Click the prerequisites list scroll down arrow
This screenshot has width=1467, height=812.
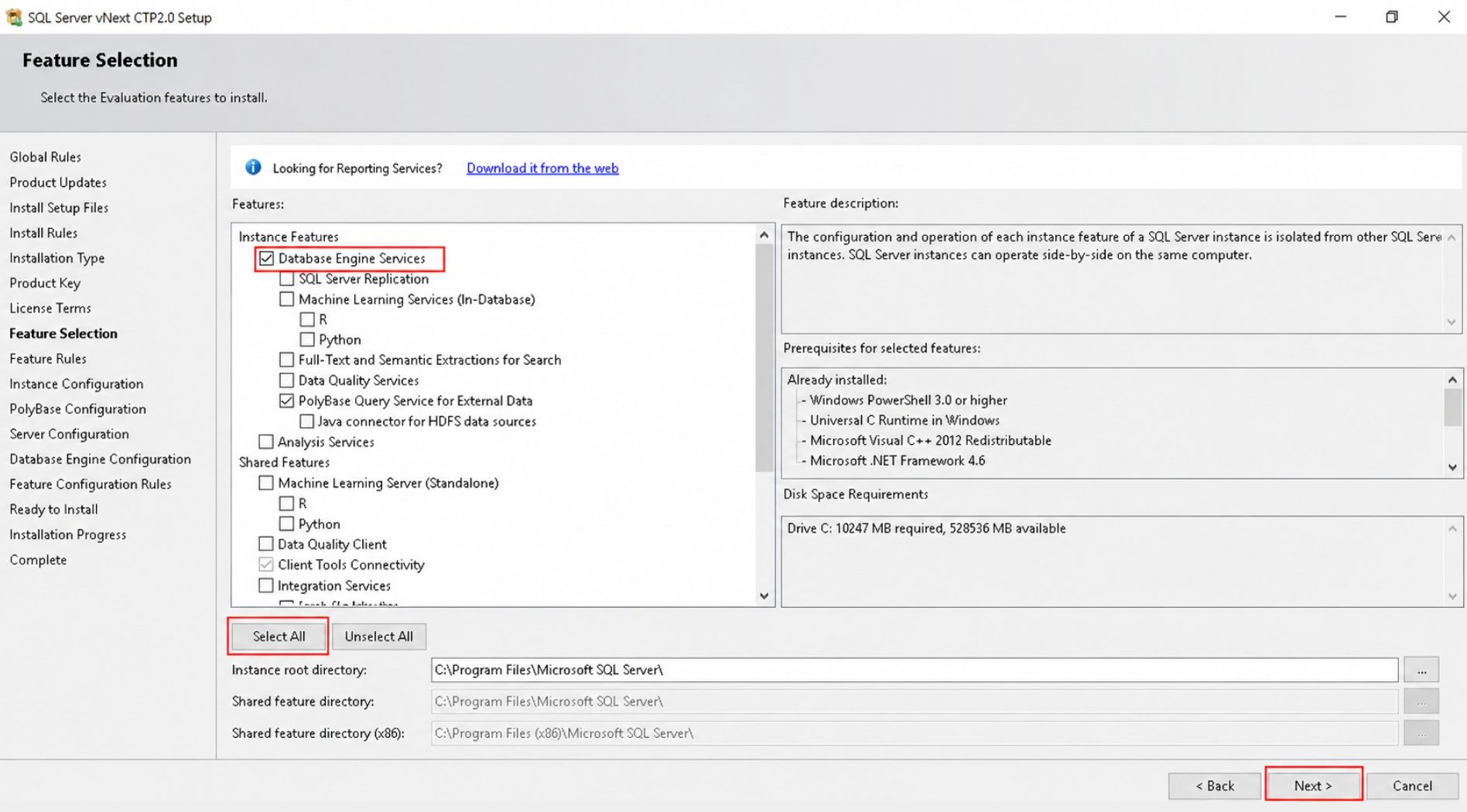[x=1452, y=467]
